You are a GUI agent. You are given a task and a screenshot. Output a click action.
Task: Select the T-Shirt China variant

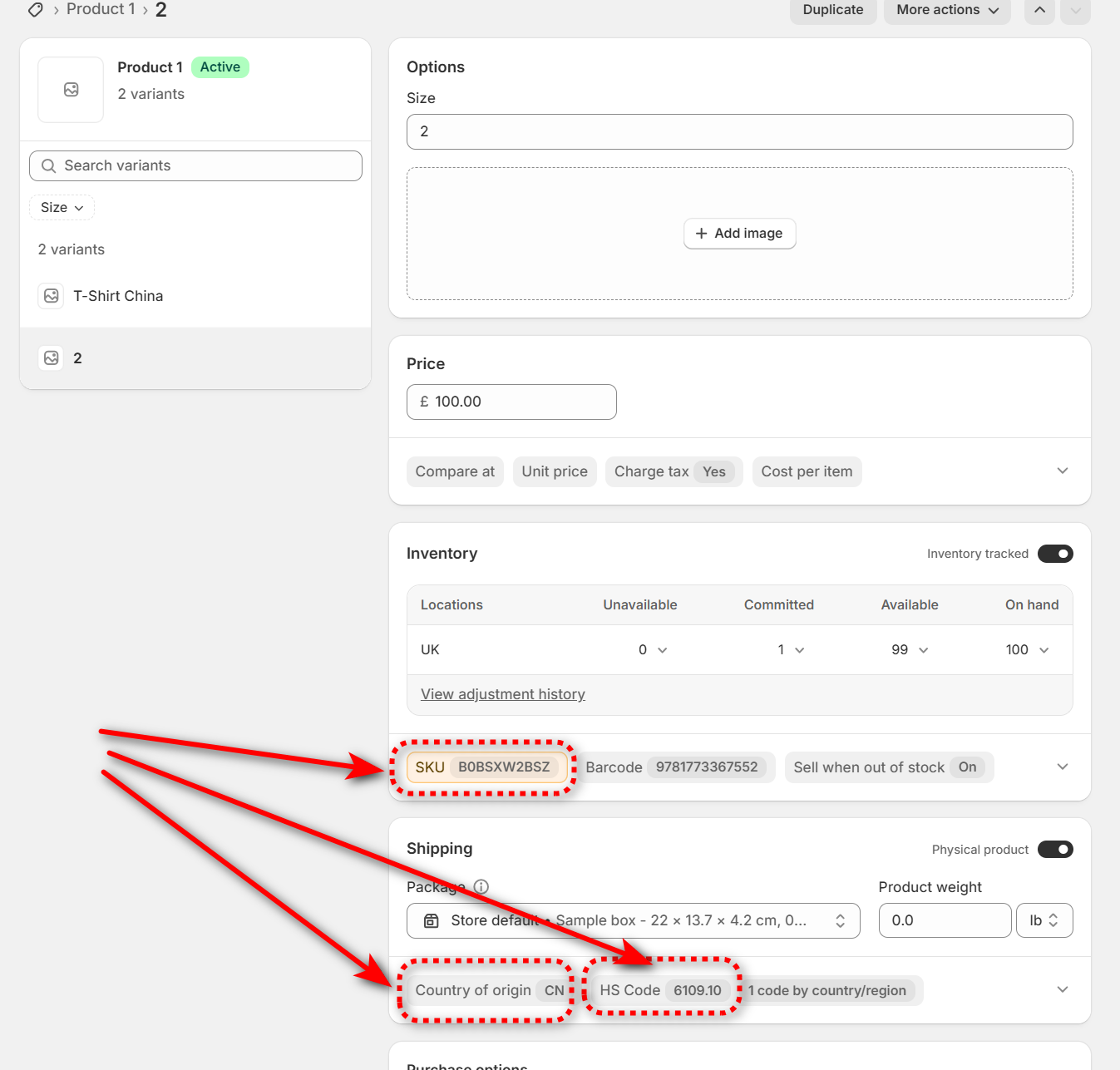point(118,296)
